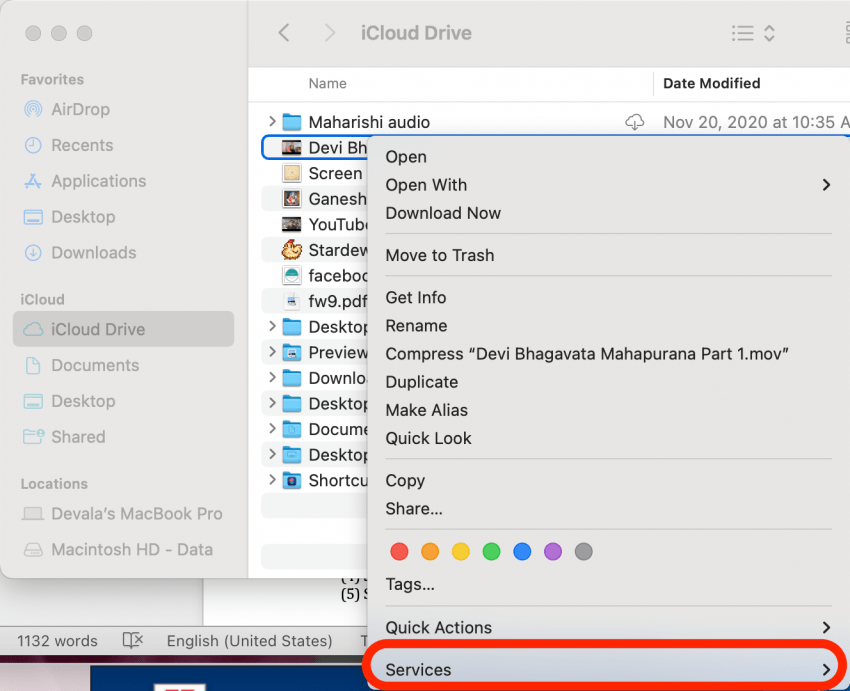Select Recents in the Favorites sidebar
The height and width of the screenshot is (691, 850).
tap(81, 145)
